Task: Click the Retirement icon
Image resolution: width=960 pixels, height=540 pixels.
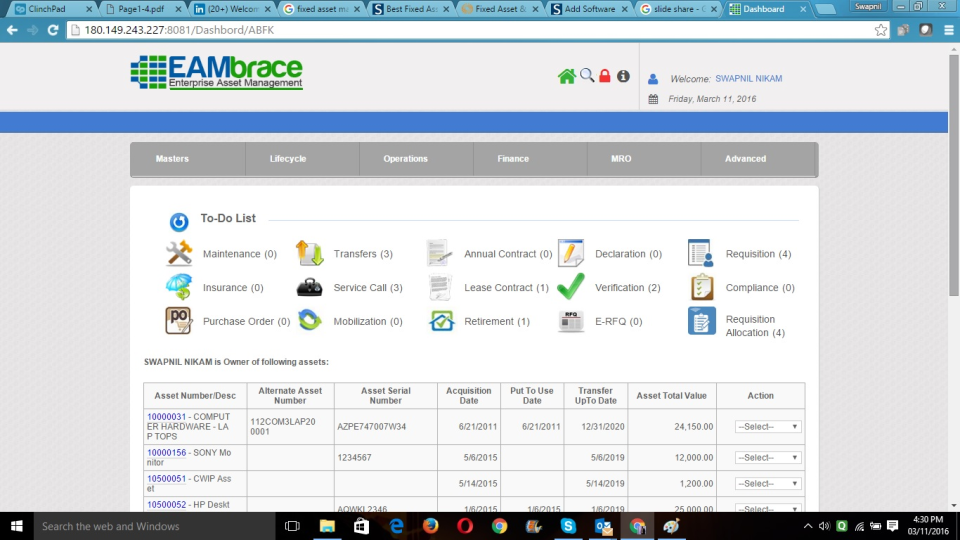Action: coord(441,321)
